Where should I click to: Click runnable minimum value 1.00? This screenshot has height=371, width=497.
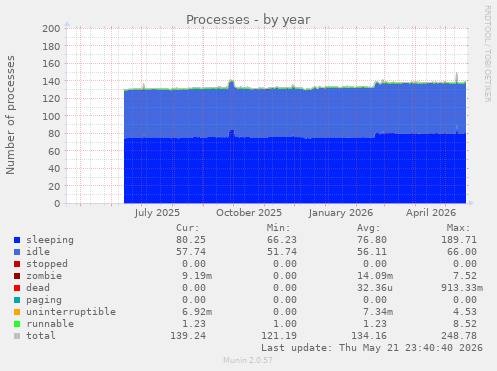pyautogui.click(x=285, y=324)
